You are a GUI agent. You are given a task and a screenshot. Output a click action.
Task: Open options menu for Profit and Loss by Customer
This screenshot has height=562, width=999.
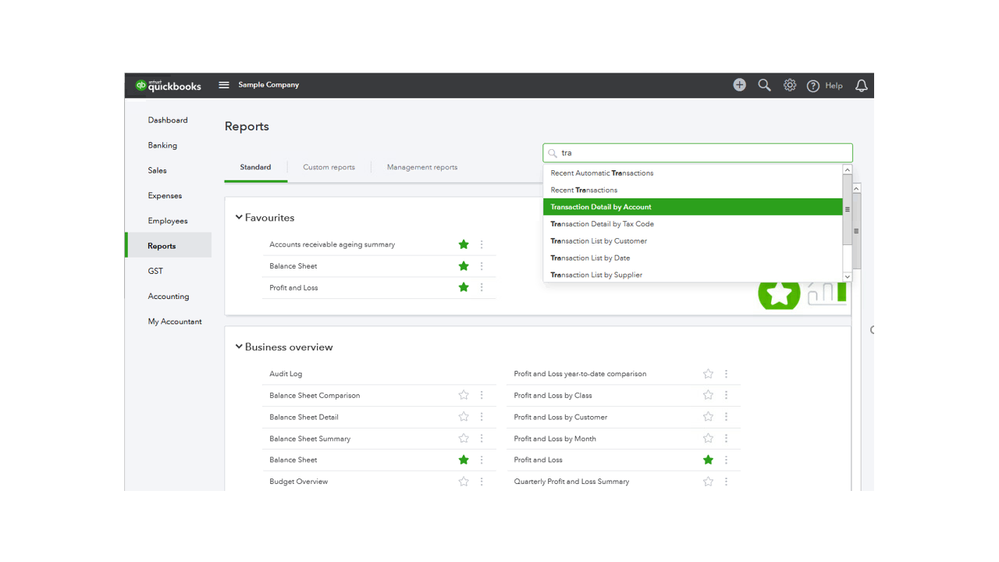click(726, 417)
